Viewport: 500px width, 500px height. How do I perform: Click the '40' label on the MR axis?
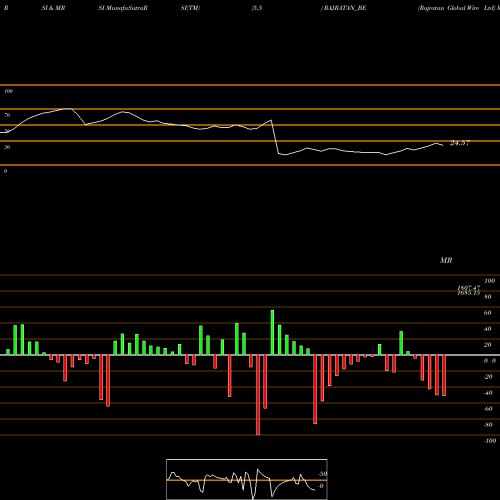point(488,329)
